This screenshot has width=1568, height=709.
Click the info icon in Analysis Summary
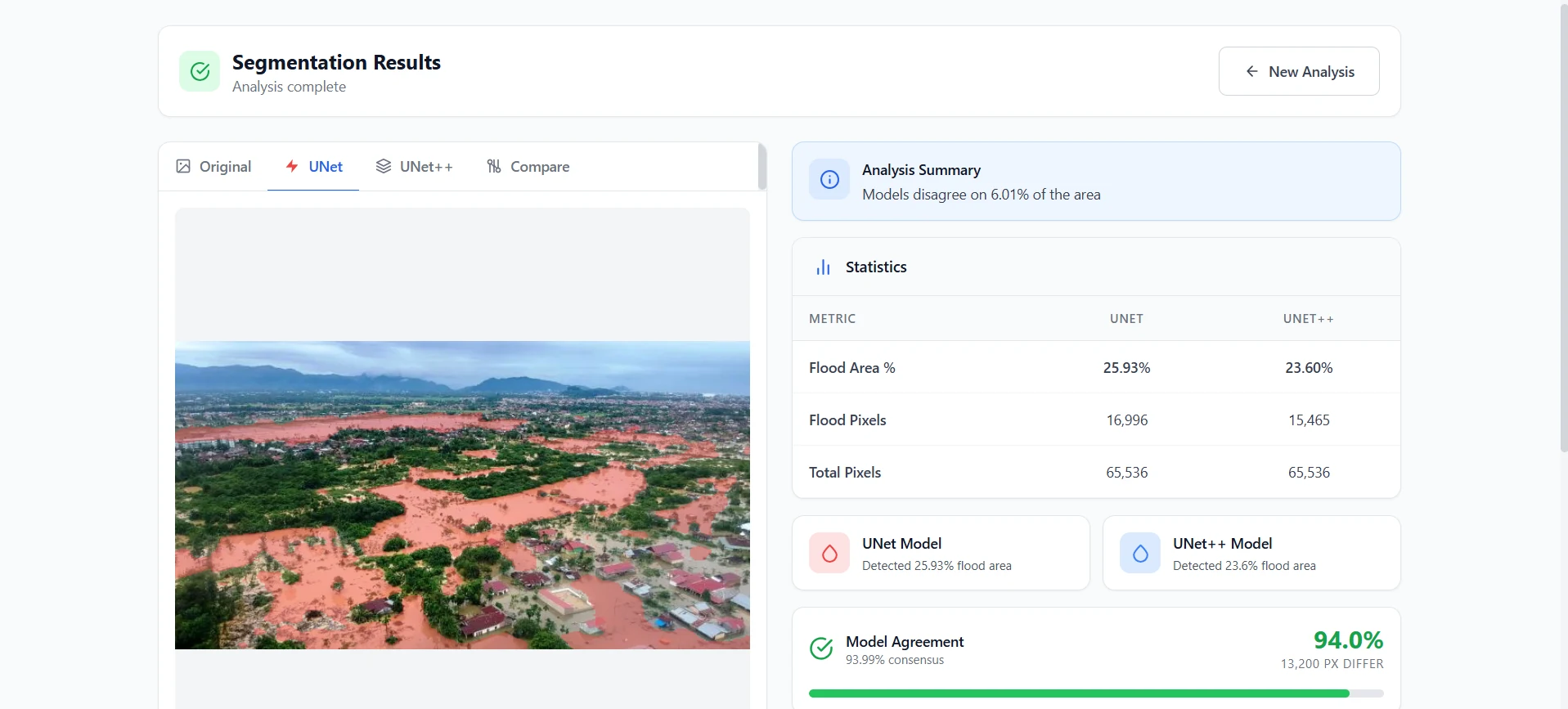tap(829, 180)
